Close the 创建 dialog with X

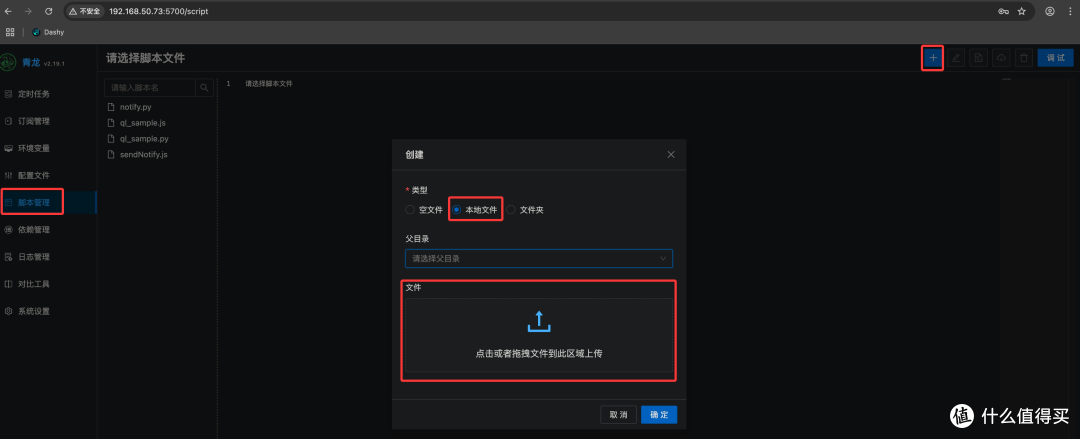pos(671,154)
